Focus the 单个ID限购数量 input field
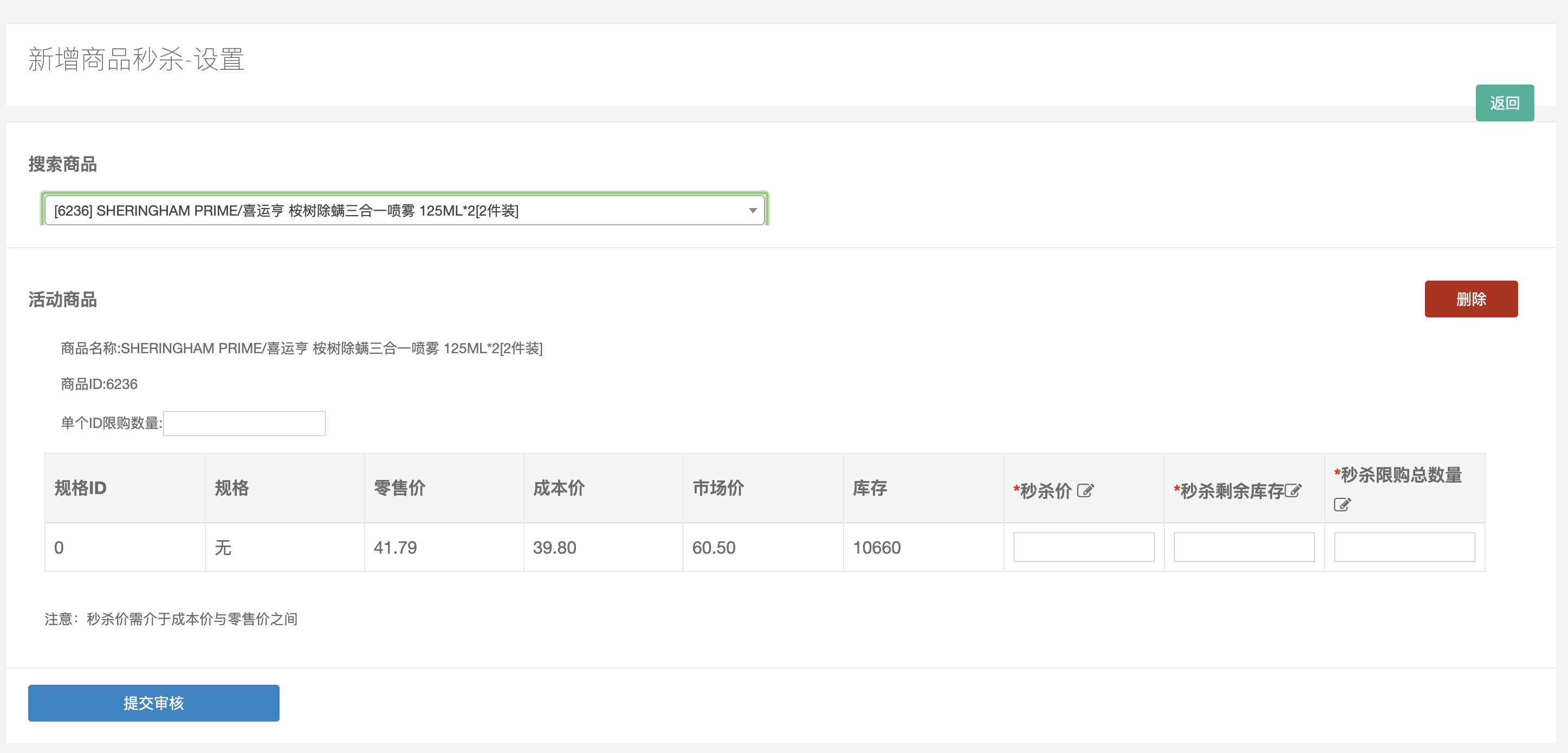This screenshot has height=753, width=1568. point(244,423)
